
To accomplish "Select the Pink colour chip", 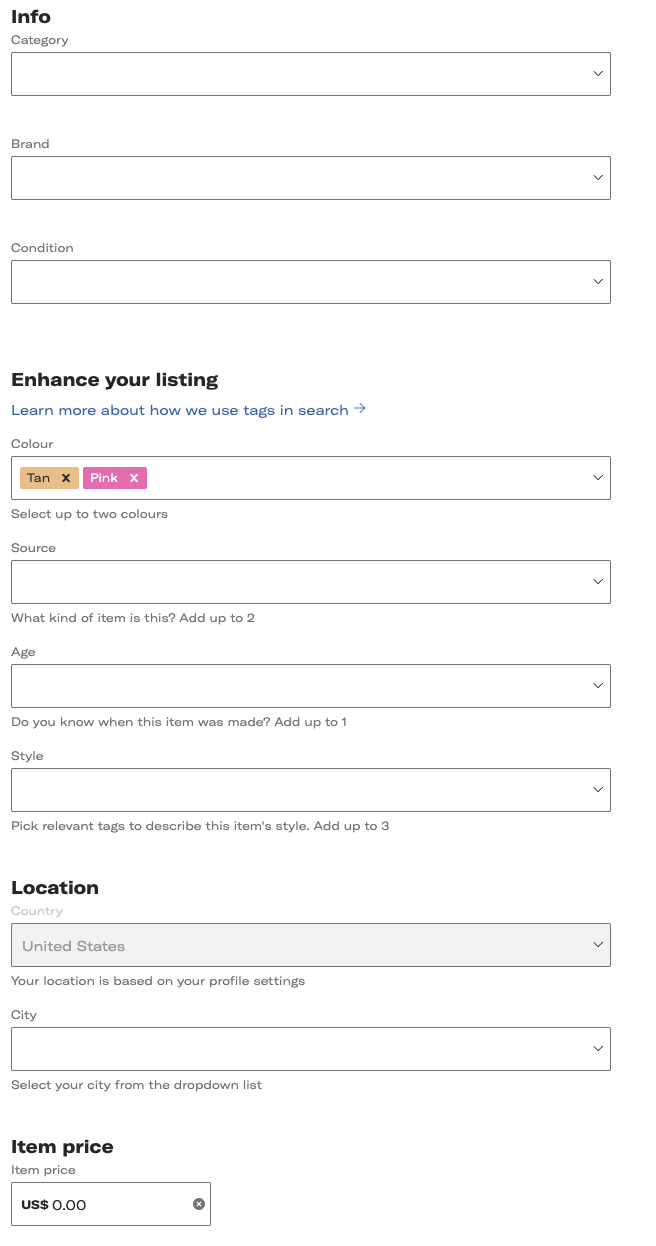I will (104, 478).
